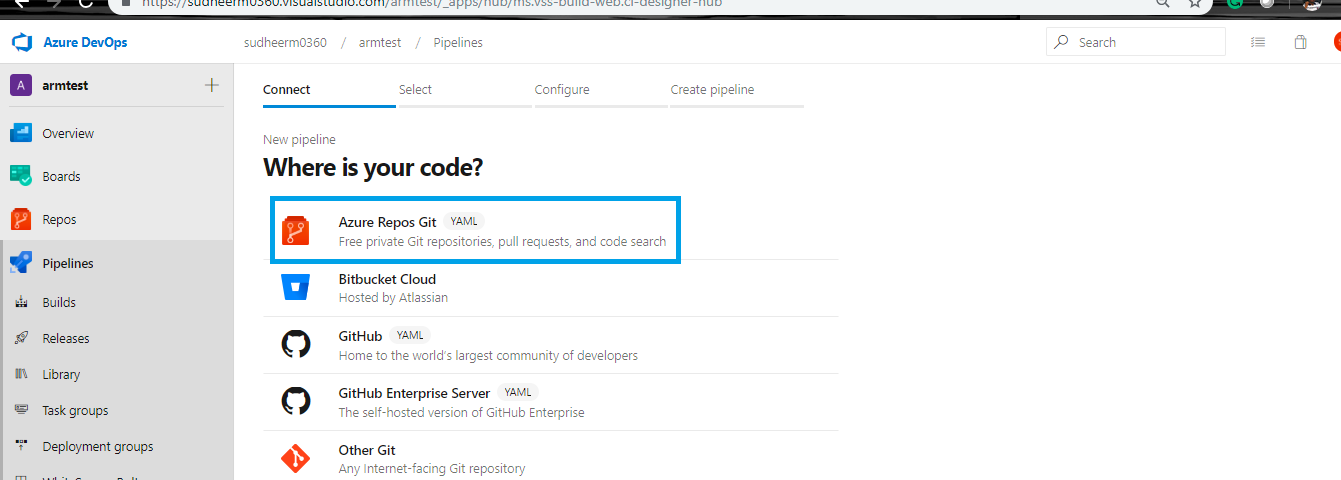Click the browser address bar URL

point(431,4)
